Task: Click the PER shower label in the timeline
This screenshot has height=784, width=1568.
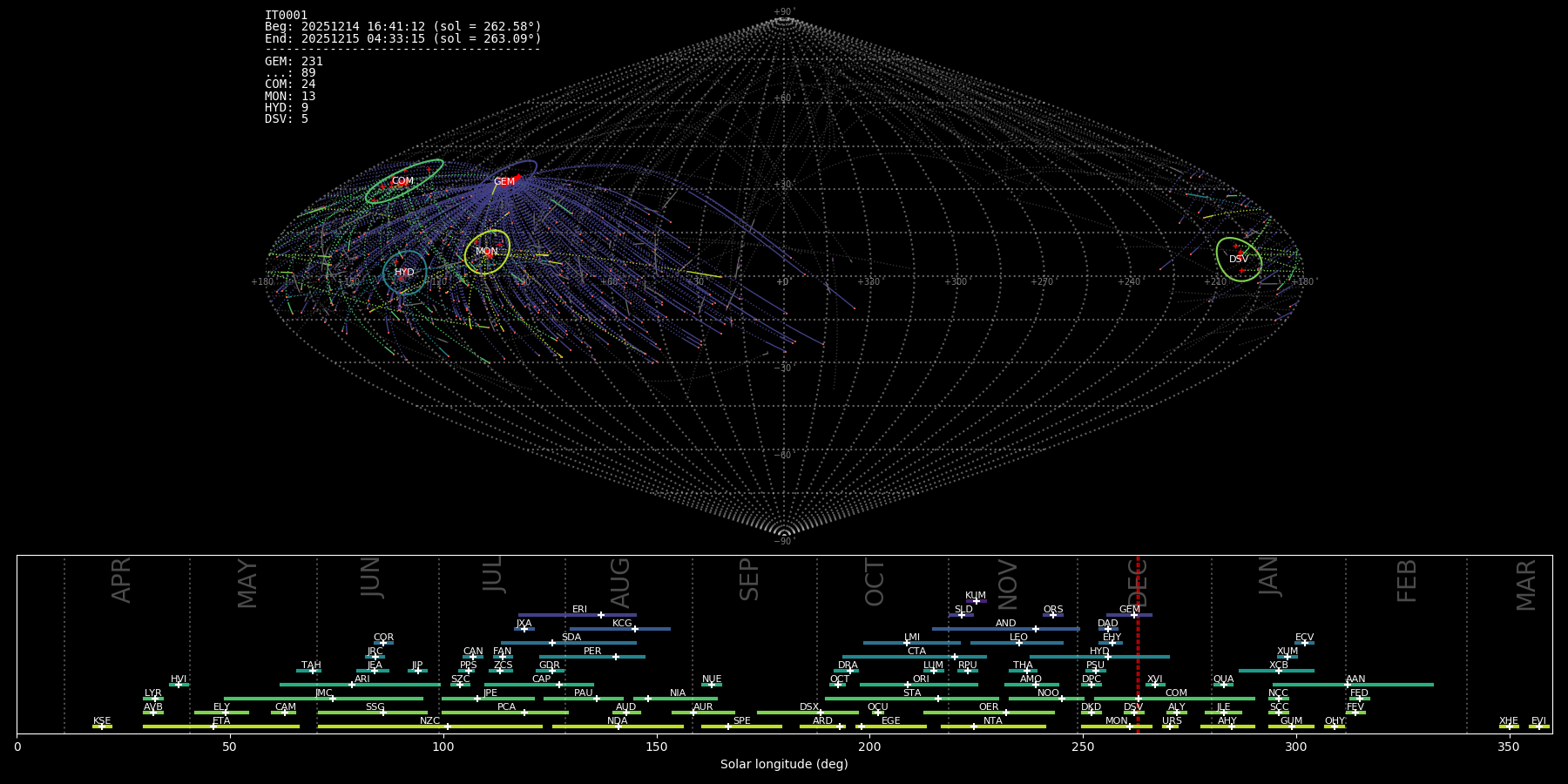Action: point(592,652)
